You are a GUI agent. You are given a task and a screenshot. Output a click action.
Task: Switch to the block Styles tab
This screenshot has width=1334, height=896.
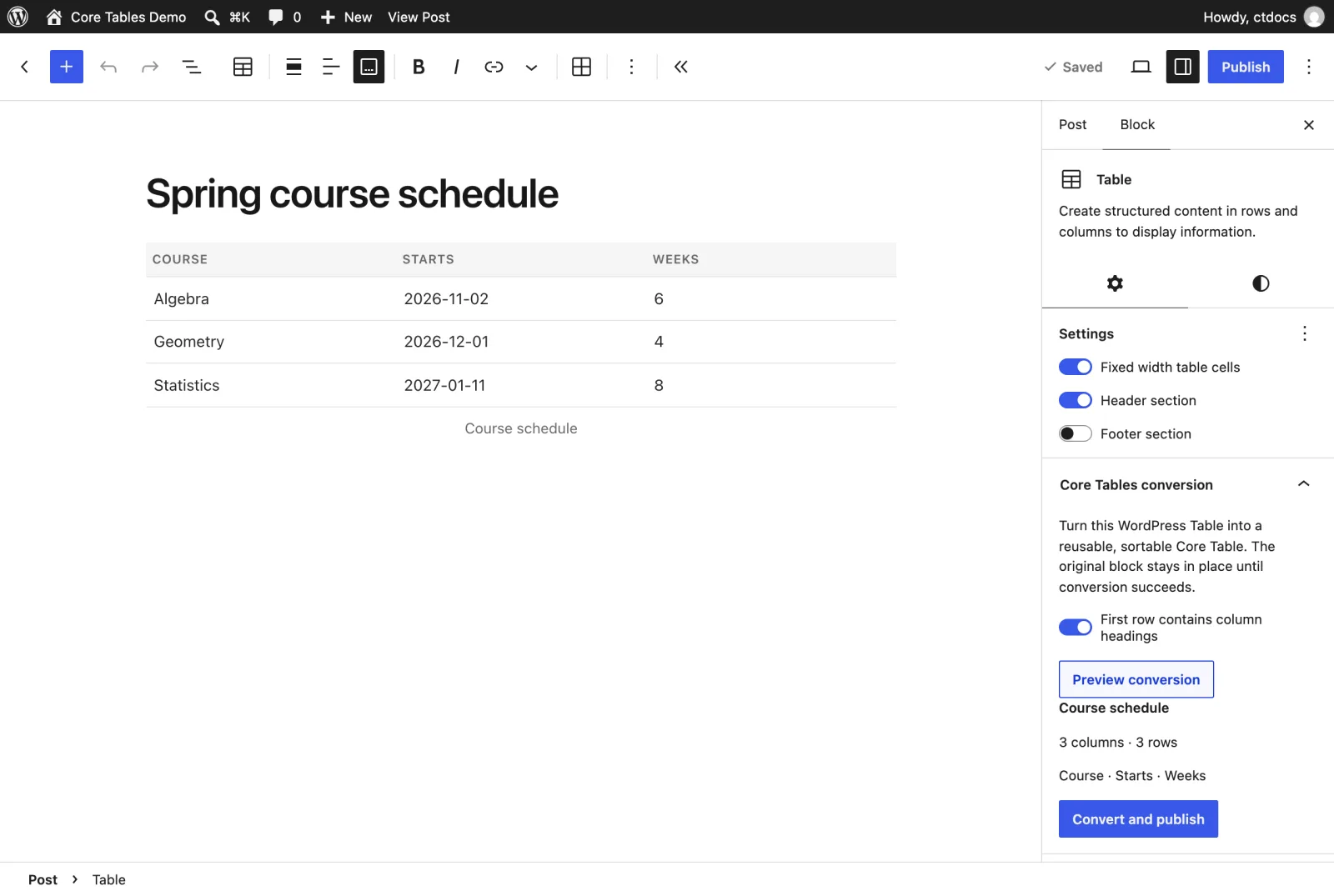[x=1261, y=283]
